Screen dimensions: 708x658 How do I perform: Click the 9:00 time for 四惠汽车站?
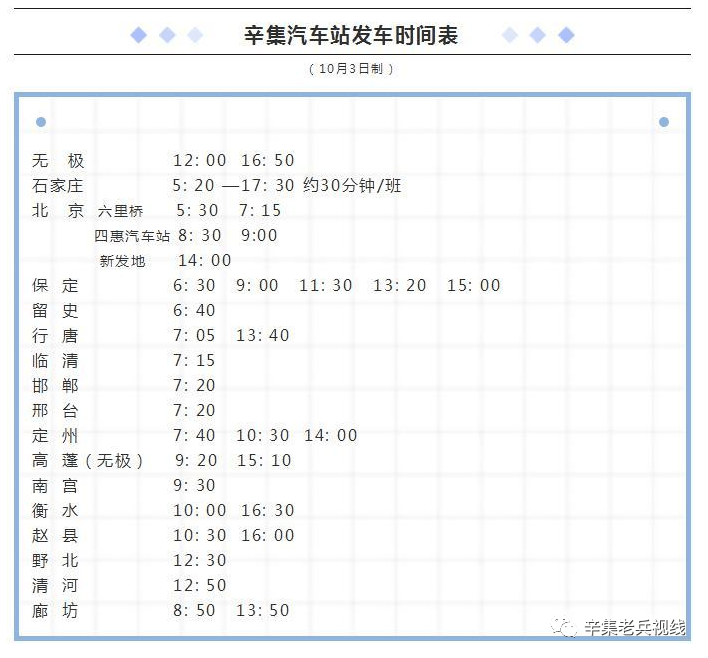coord(259,235)
